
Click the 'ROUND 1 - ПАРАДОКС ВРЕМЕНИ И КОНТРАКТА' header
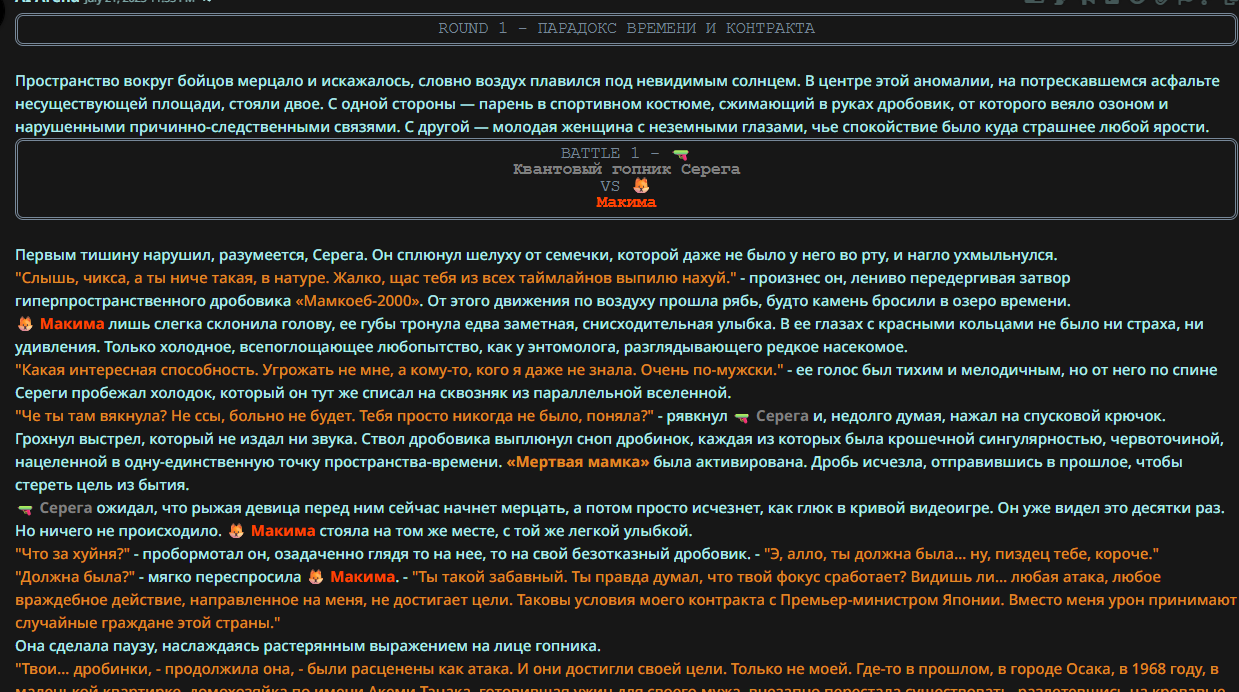pos(626,28)
